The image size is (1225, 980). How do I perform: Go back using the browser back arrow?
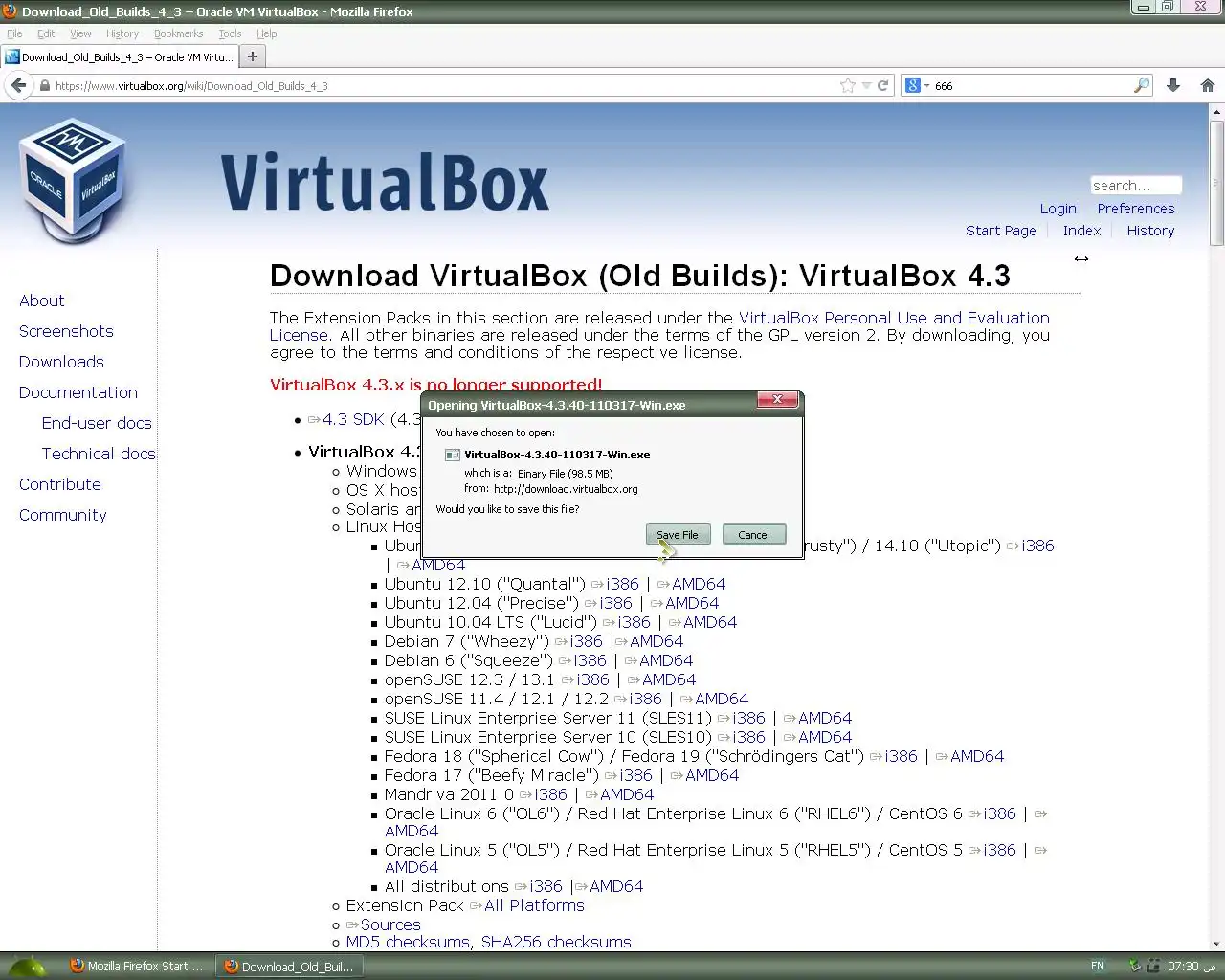pos(18,85)
